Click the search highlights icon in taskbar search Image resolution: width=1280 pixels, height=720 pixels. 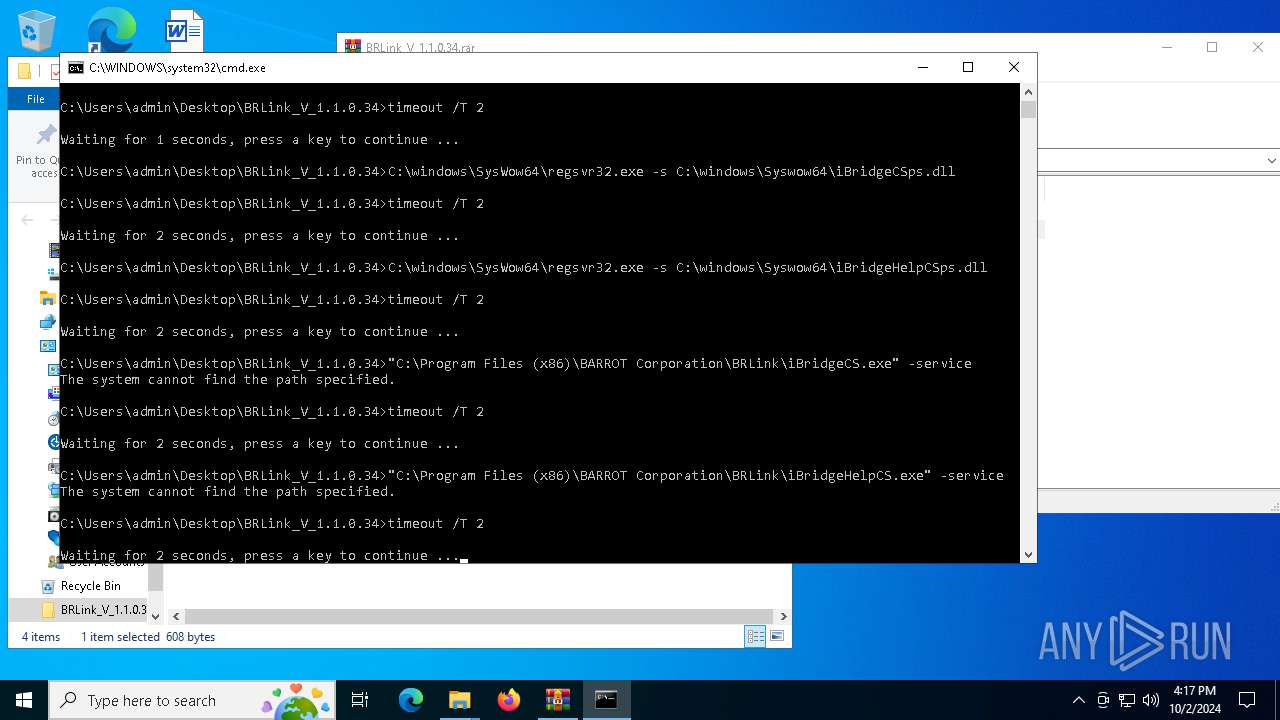(295, 700)
